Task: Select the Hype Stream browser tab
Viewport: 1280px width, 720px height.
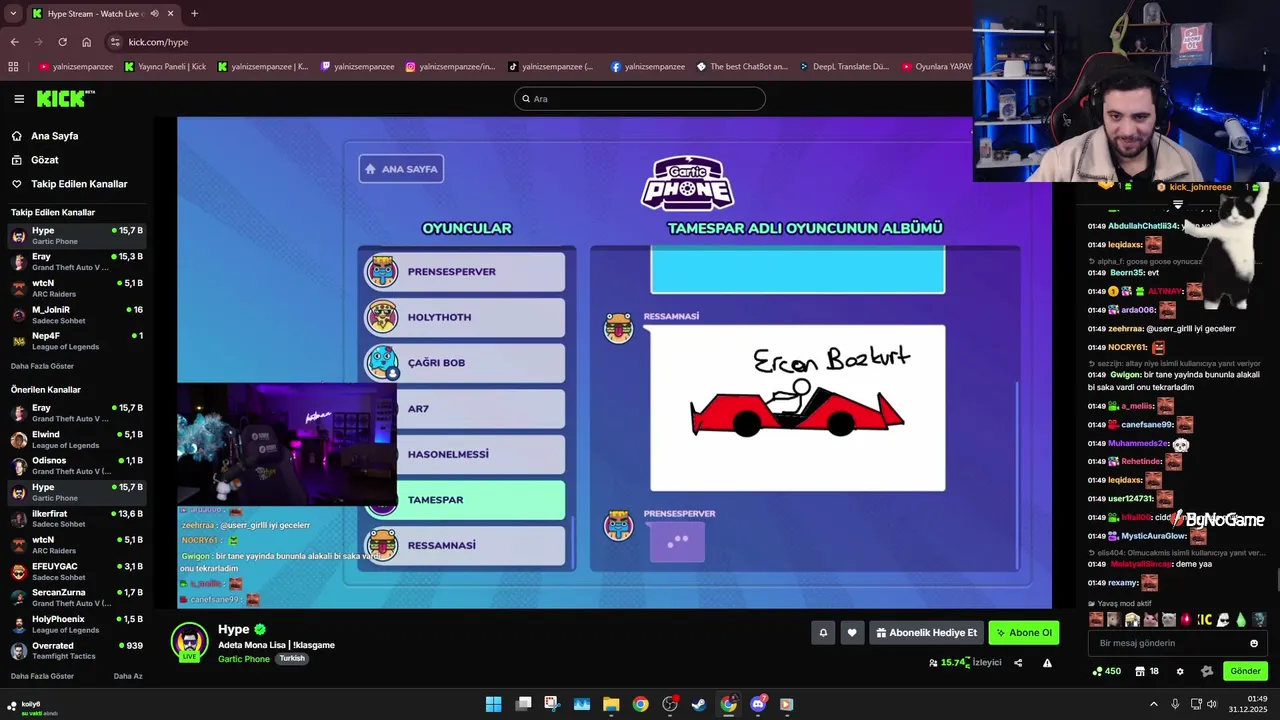Action: (102, 14)
